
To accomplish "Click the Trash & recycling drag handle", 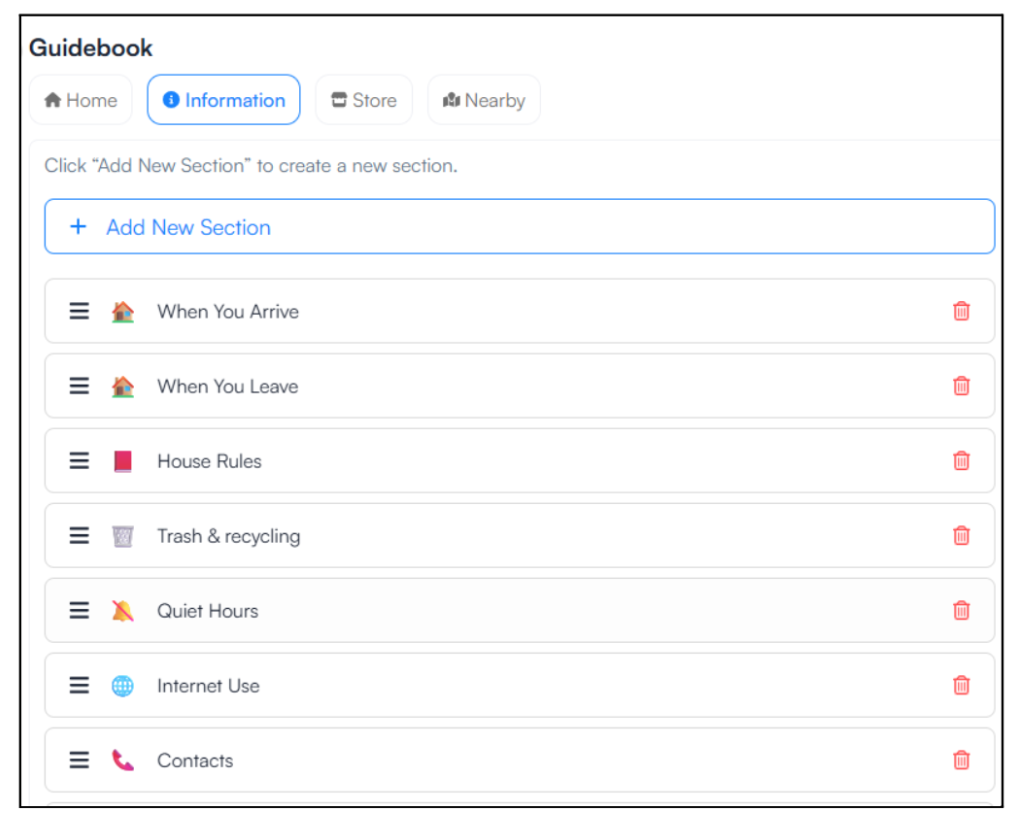I will tap(79, 536).
